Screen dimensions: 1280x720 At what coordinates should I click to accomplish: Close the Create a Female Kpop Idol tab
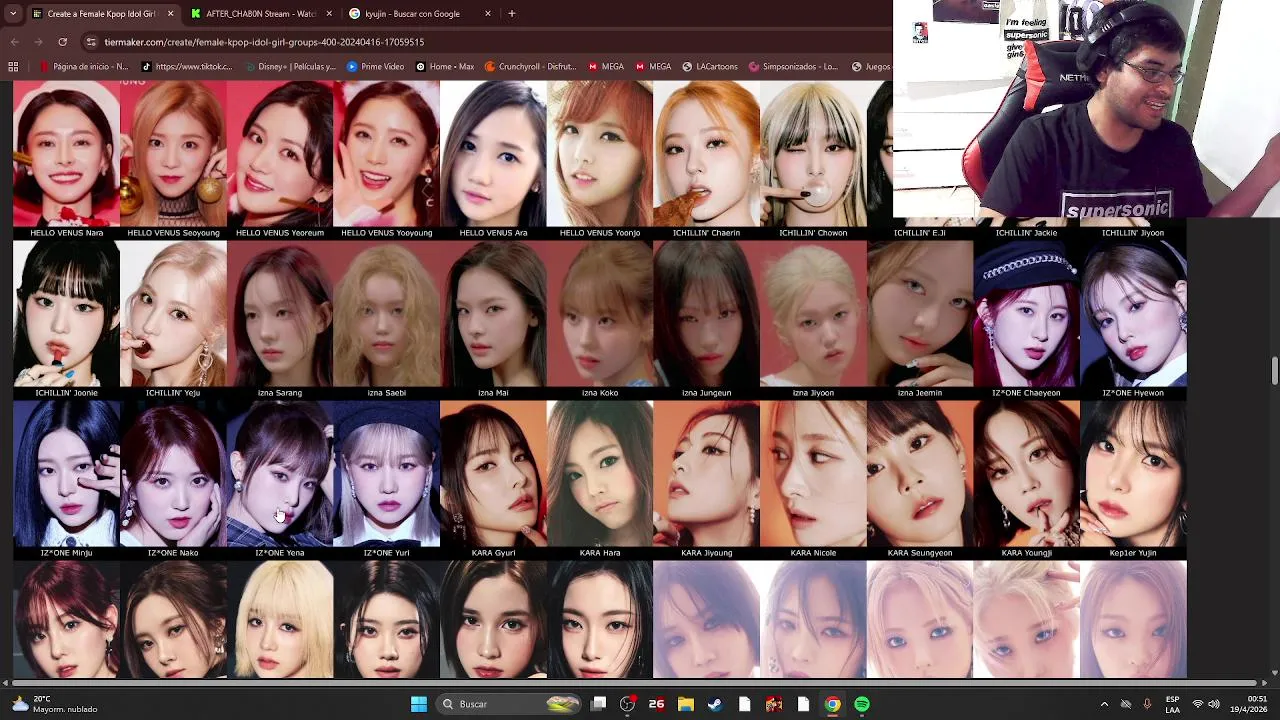pyautogui.click(x=170, y=14)
